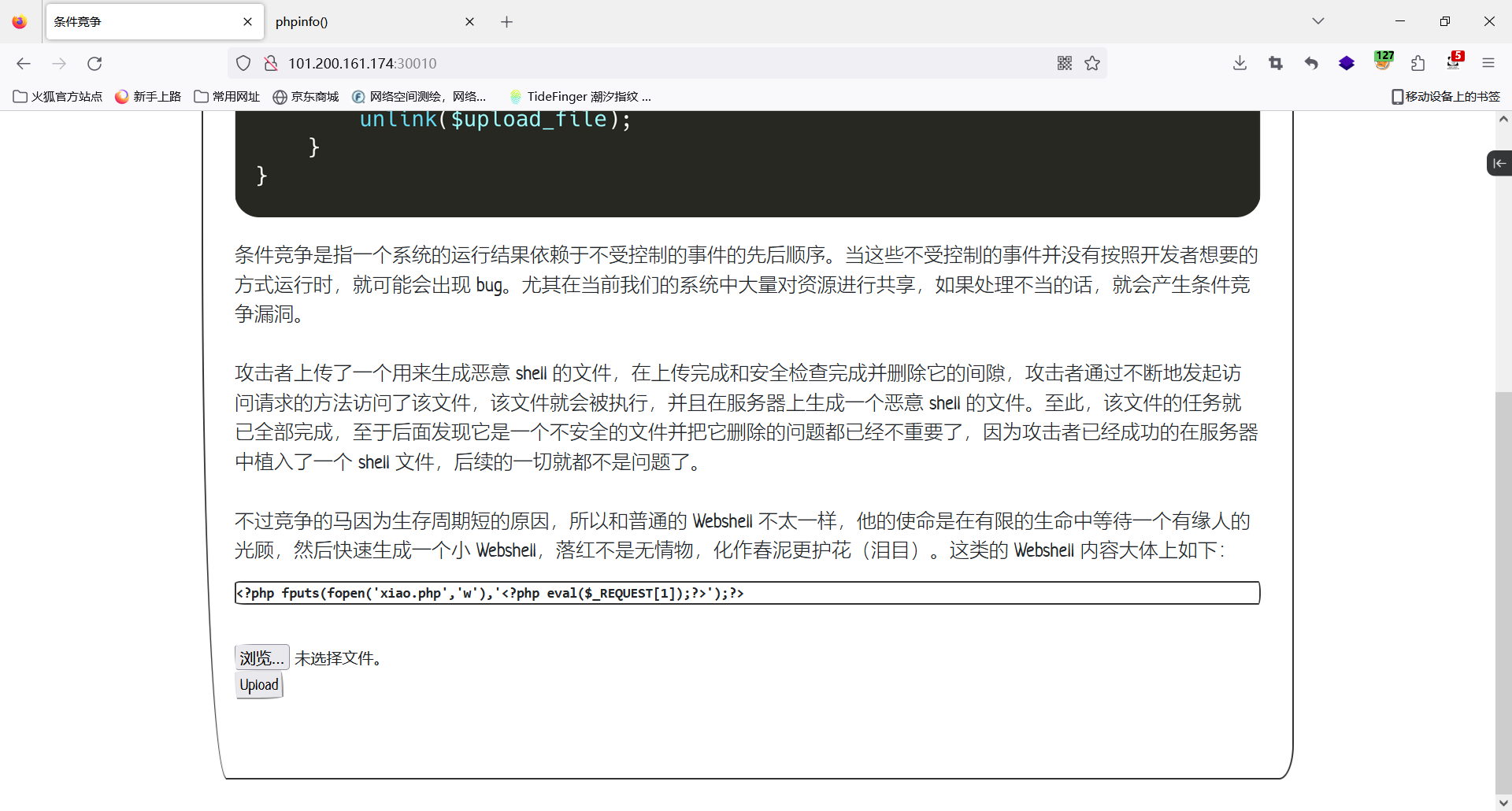
Task: Click the 未选择文件 label
Action: point(339,658)
